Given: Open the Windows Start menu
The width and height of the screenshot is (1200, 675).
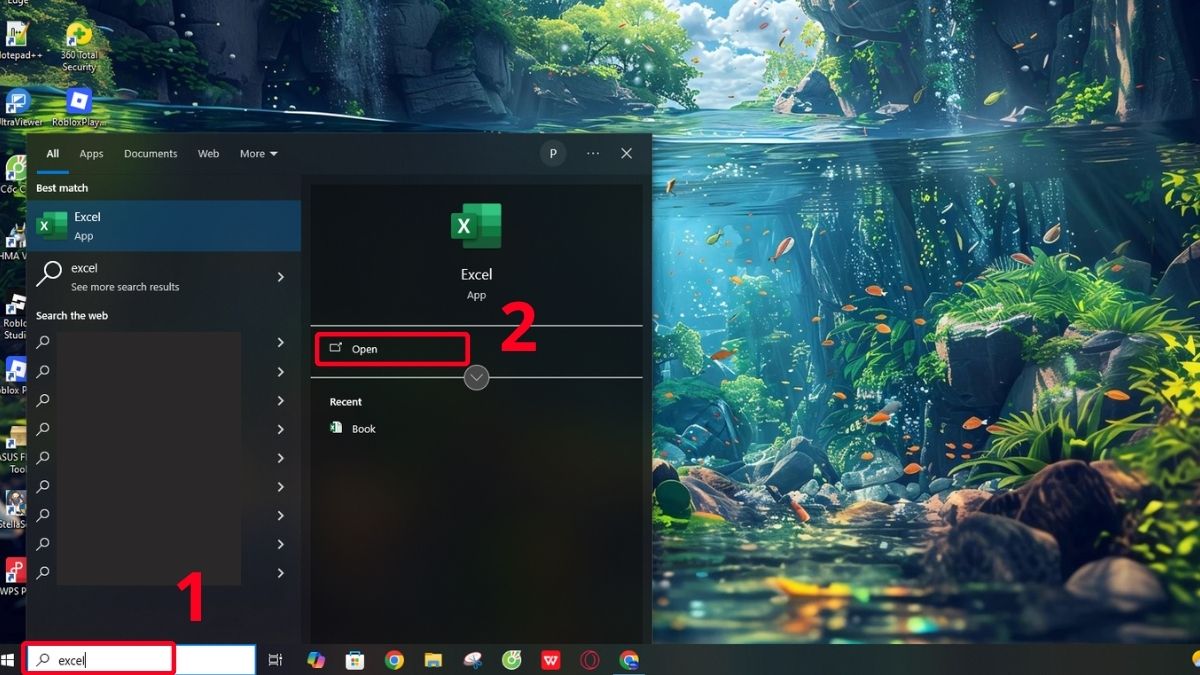Looking at the screenshot, I should [10, 660].
